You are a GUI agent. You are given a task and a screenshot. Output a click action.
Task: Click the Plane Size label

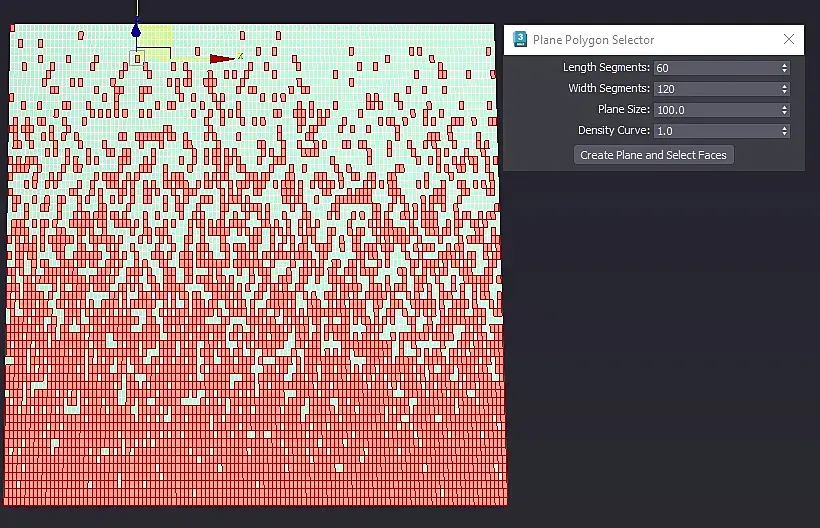click(624, 109)
